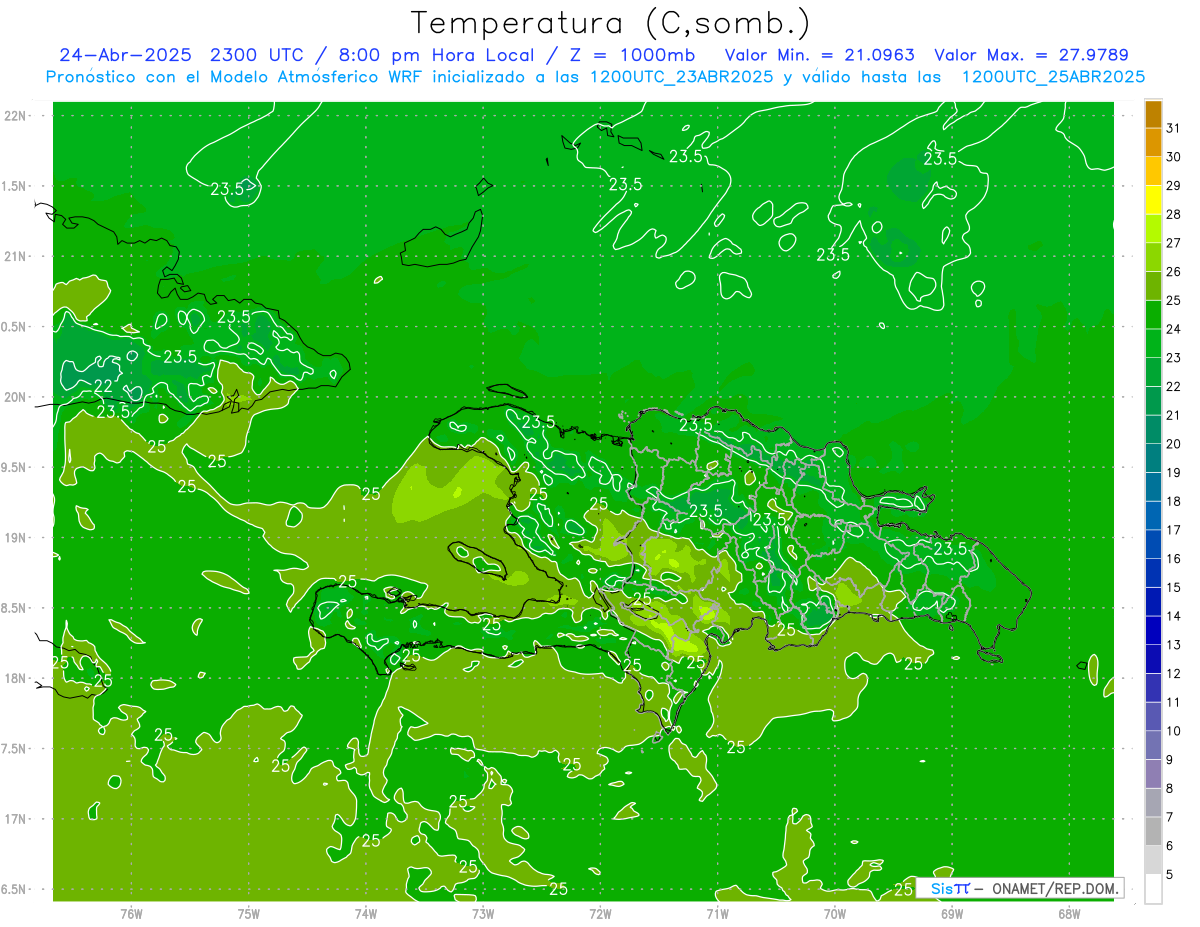This screenshot has height=927, width=1200.
Task: Click the map title Temperatura (C,somb.)
Action: [x=611, y=23]
